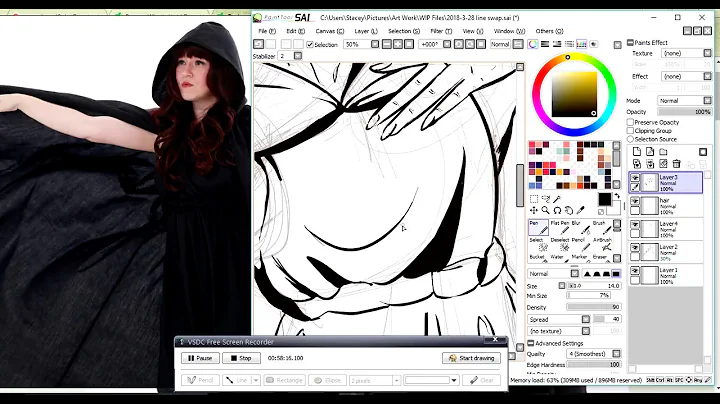This screenshot has height=404, width=720.
Task: Show the color wheel panel toggle icon
Action: [533, 44]
